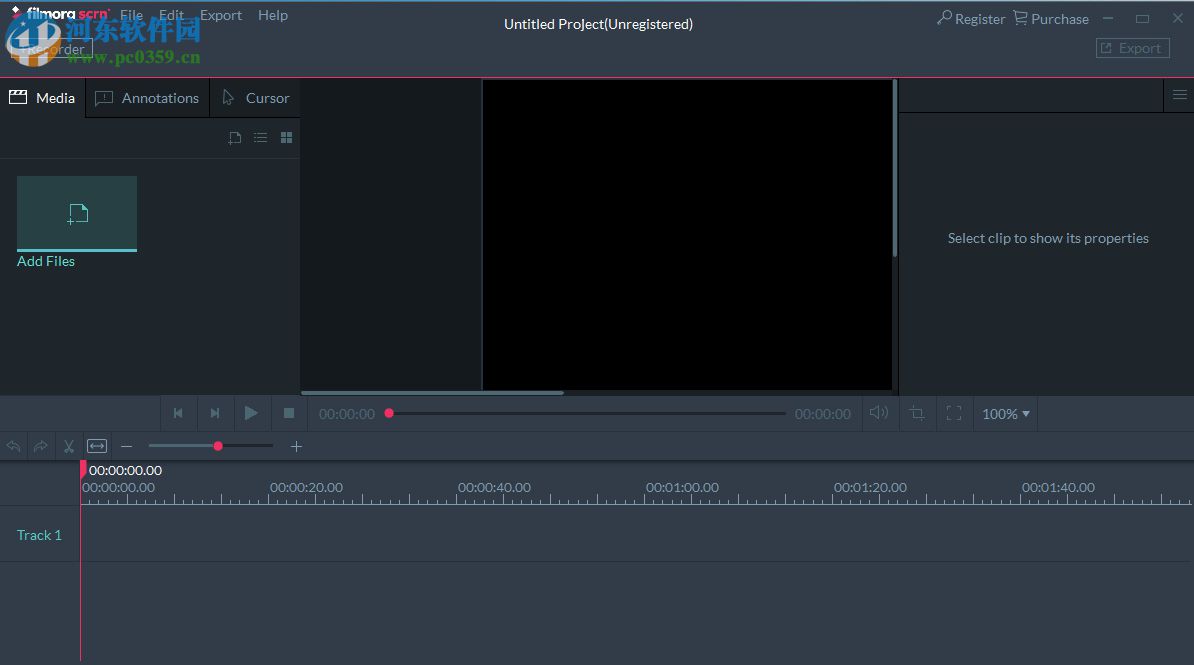Select Track 1 label
The image size is (1194, 665).
click(39, 535)
